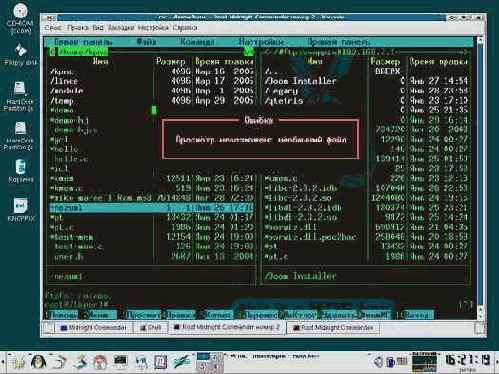The width and height of the screenshot is (499, 374).
Task: Click the new session icon left of Konsole tabs
Action: click(x=48, y=328)
